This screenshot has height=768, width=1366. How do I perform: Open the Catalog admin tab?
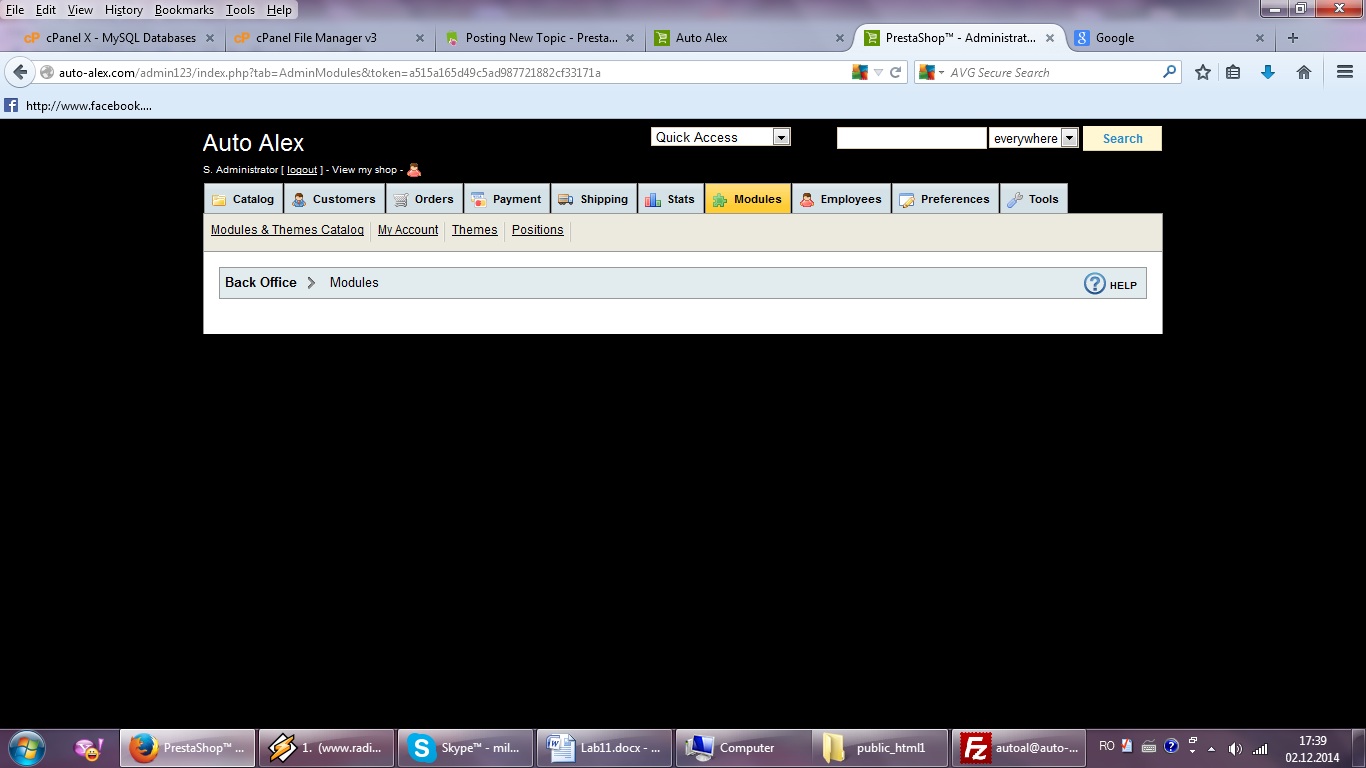coord(243,199)
